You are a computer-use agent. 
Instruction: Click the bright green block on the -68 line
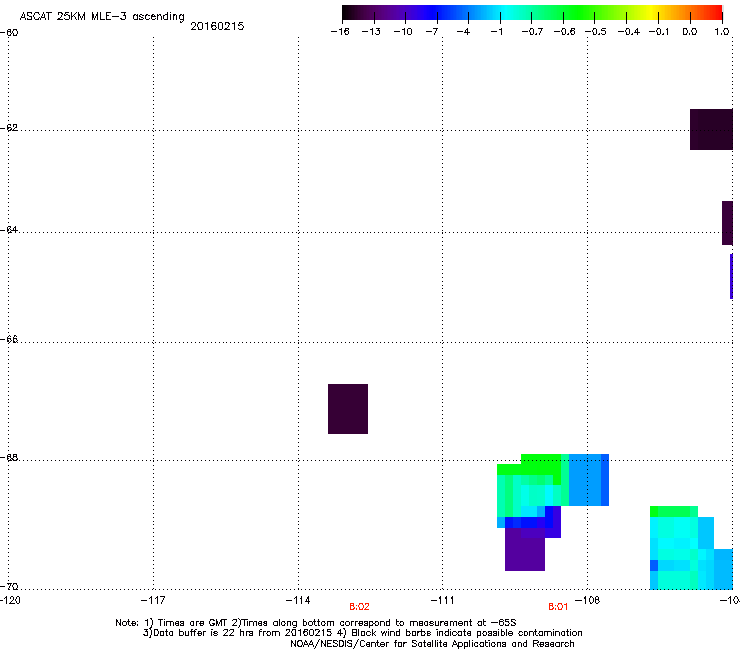point(541,464)
